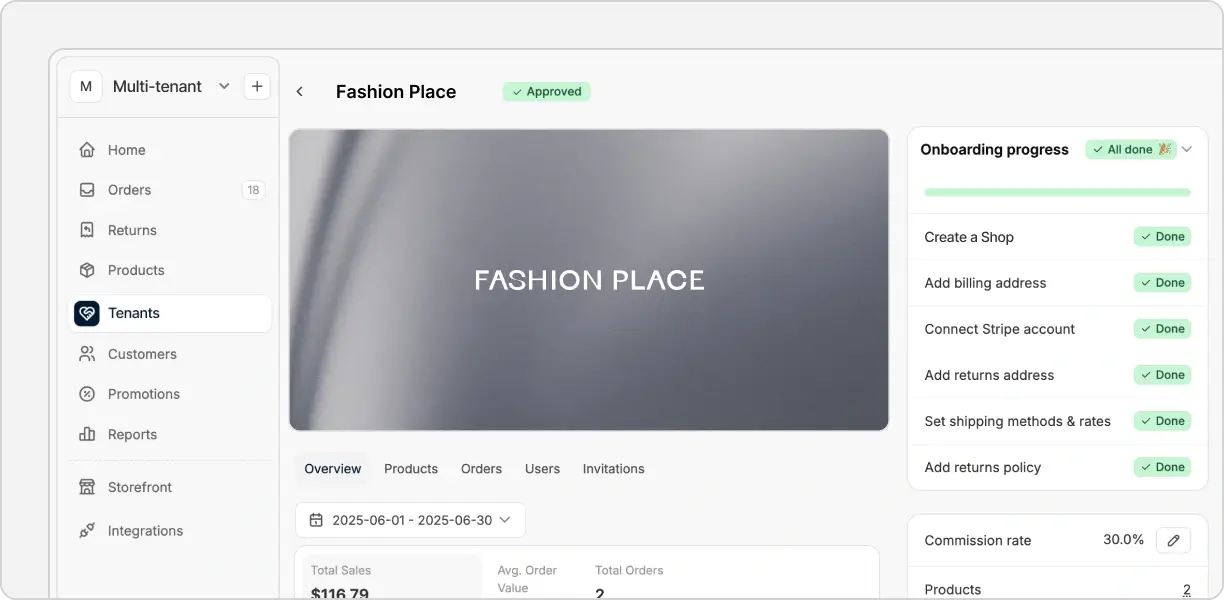Go back using the back arrow
Screen dimensions: 1224x600
[299, 90]
